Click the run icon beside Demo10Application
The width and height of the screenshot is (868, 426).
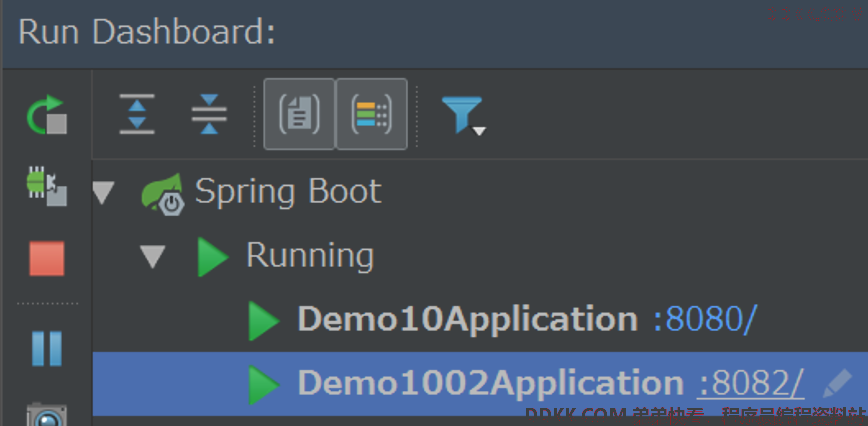264,320
